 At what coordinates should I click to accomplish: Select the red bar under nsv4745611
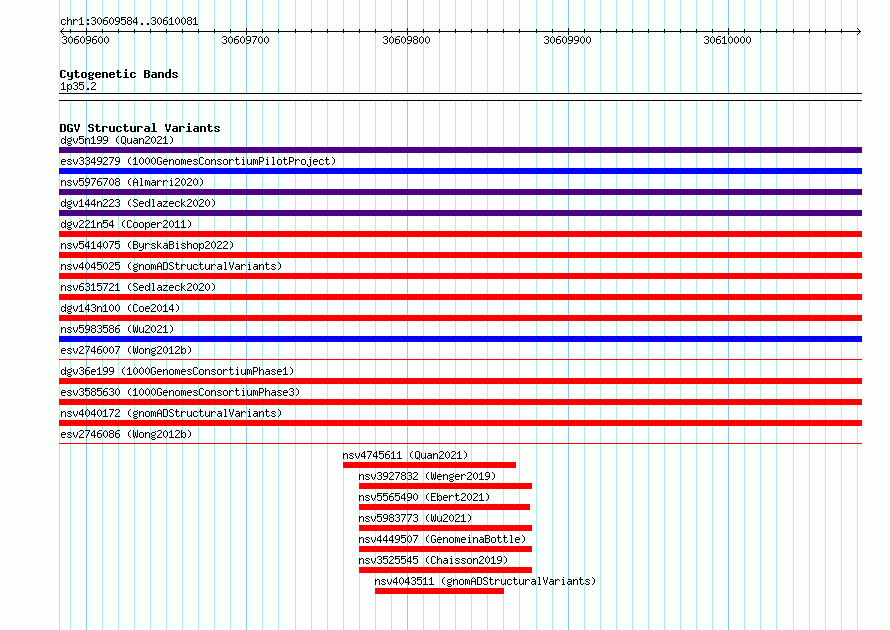(429, 465)
